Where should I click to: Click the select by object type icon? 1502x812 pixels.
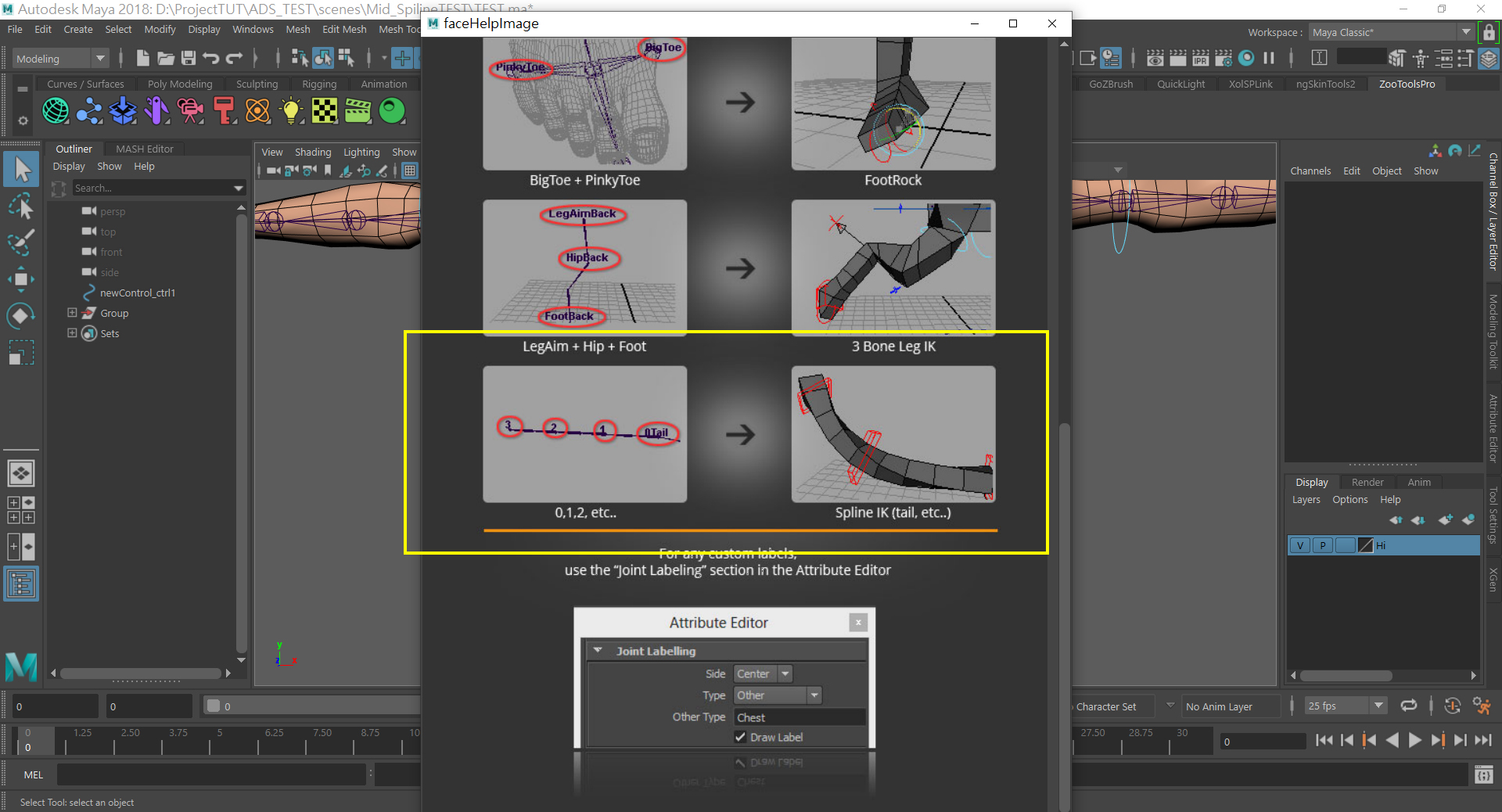323,58
